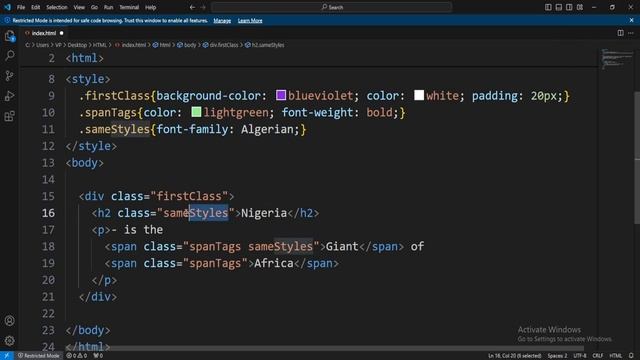Click the vertical editor scrollbar
The width and height of the screenshot is (640, 360).
[637, 158]
